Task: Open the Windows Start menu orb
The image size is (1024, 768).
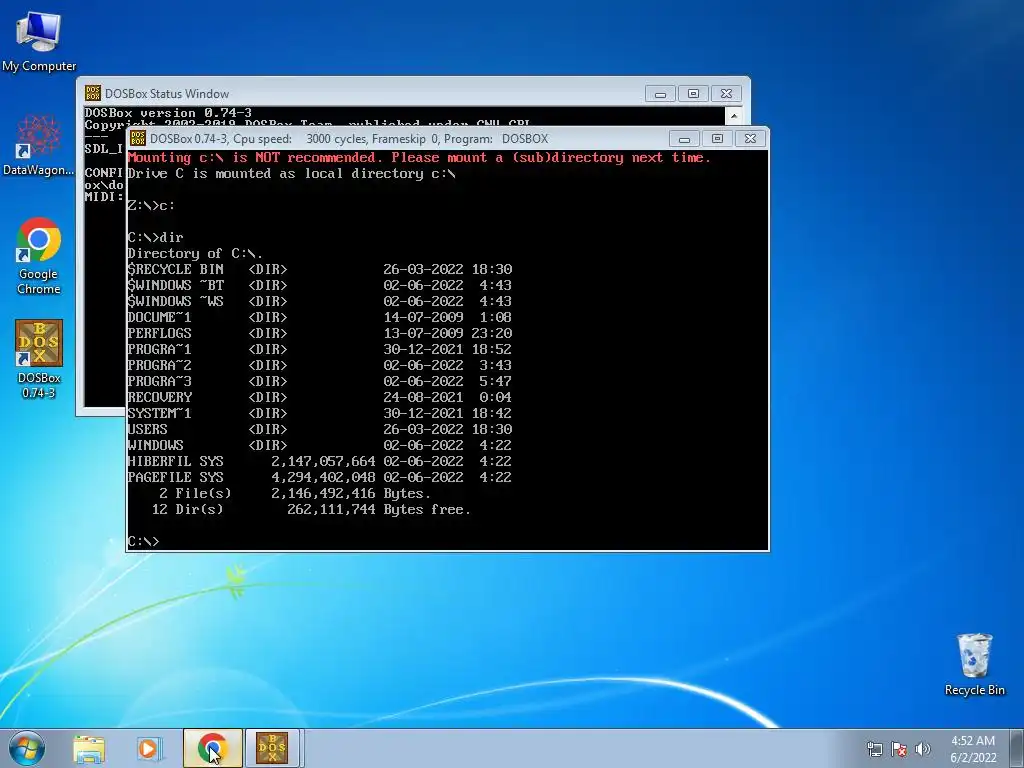Action: click(x=26, y=748)
